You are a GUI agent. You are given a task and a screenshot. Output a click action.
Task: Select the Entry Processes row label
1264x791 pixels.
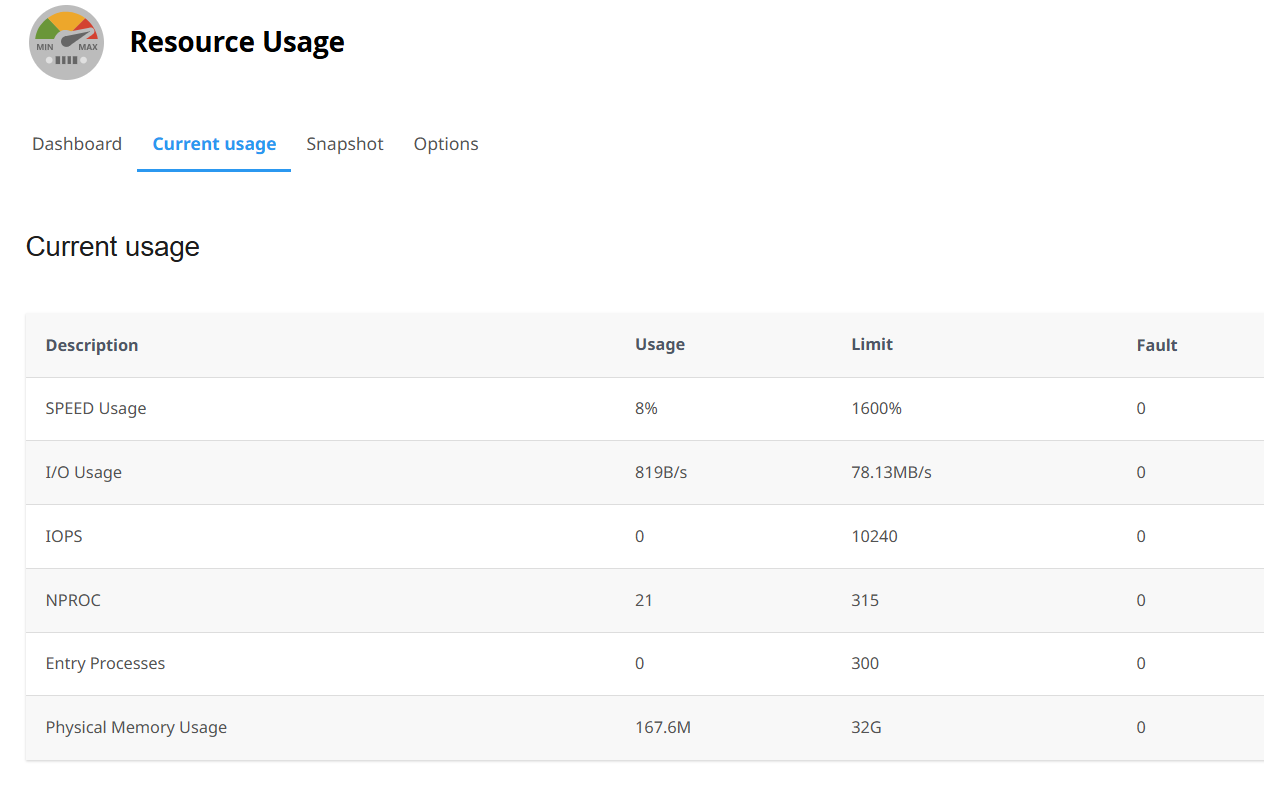click(x=105, y=663)
